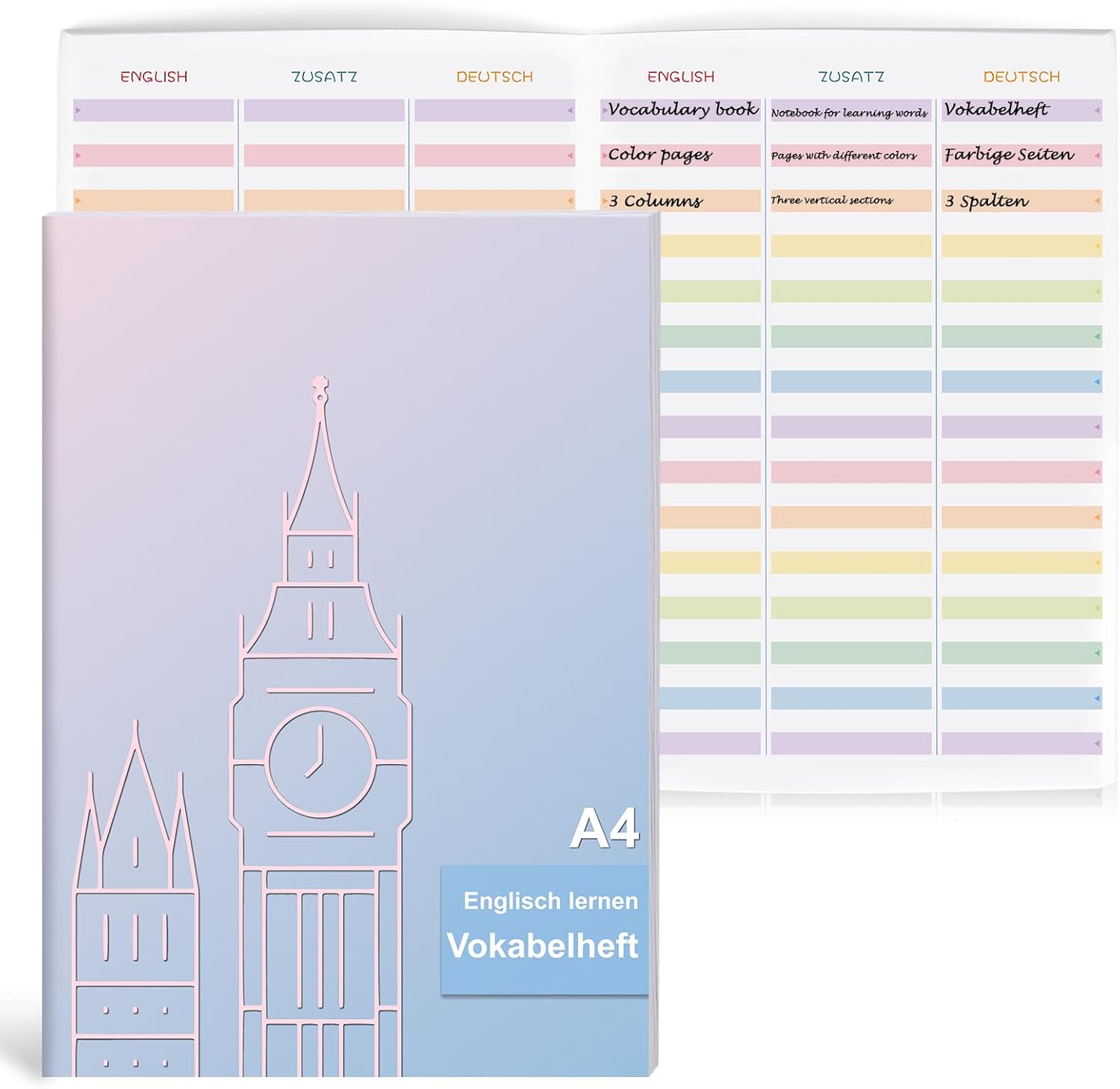
Task: Click the Color pages handwritten entry
Action: [x=660, y=155]
